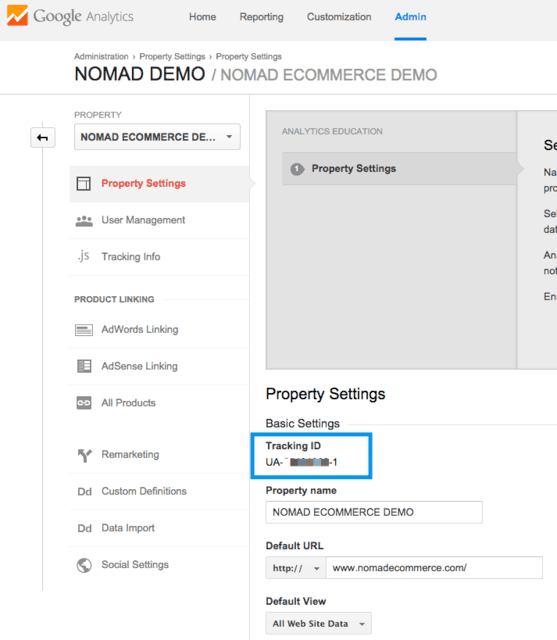This screenshot has width=557, height=640.
Task: Click the Tracking ID value text
Action: click(301, 462)
